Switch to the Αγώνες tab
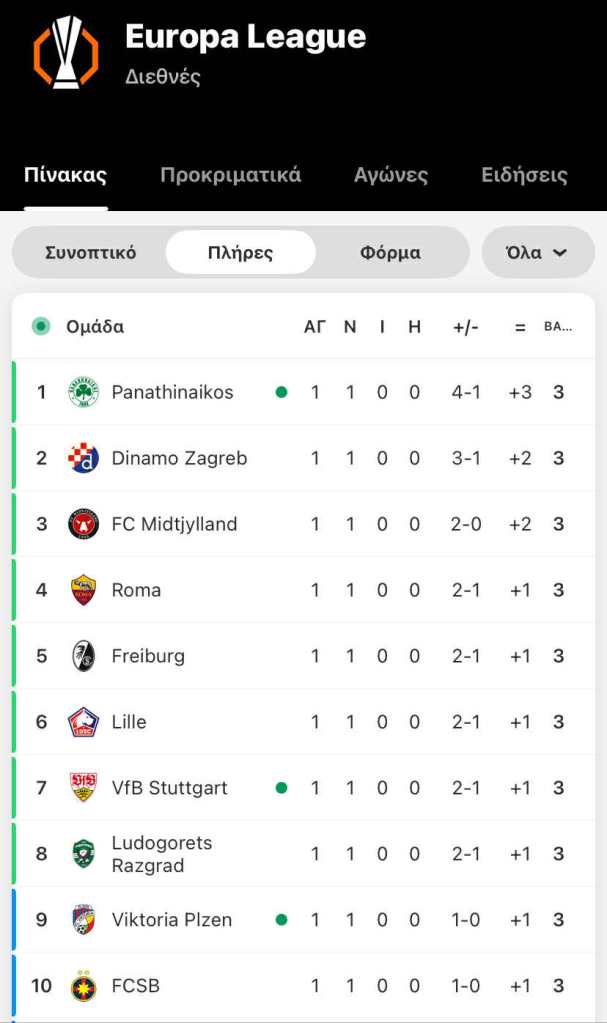This screenshot has width=607, height=1023. tap(391, 176)
